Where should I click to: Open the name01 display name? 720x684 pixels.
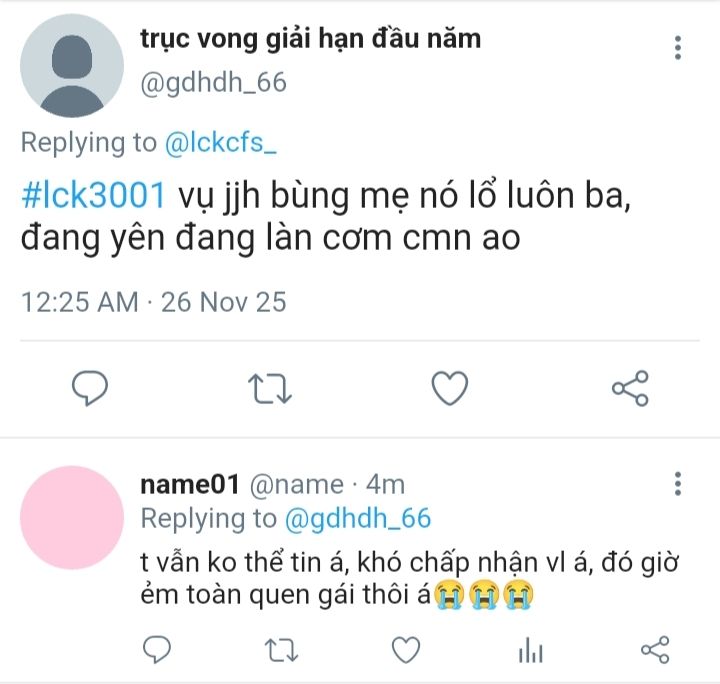pos(189,485)
